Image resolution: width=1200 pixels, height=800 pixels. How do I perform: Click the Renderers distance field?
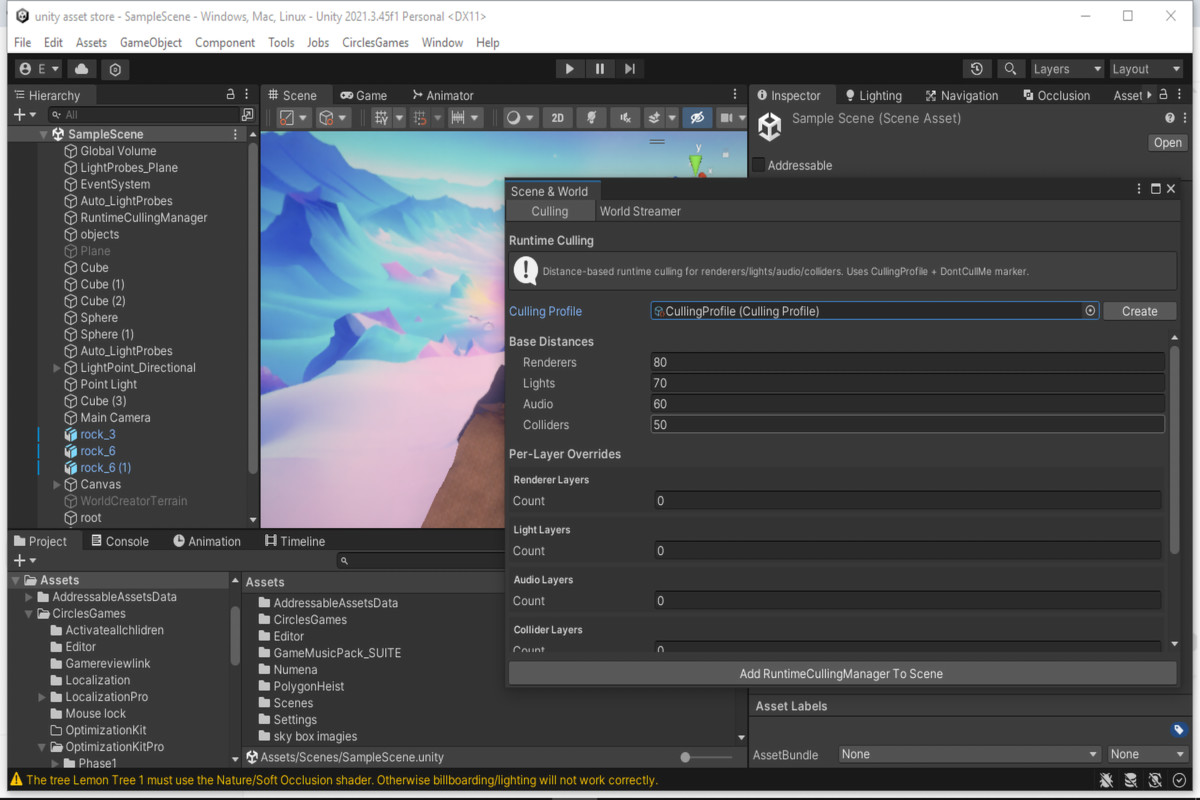pyautogui.click(x=907, y=362)
